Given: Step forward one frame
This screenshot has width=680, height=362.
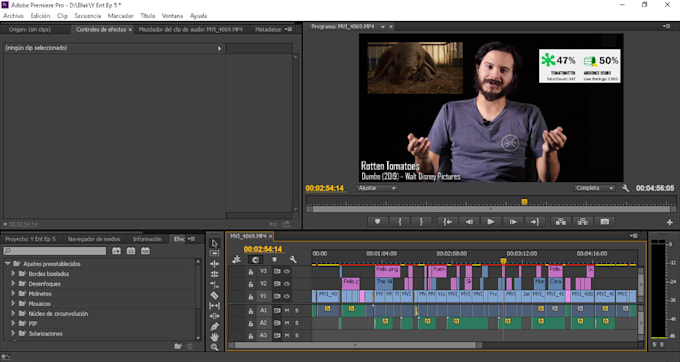Looking at the screenshot, I should (513, 222).
